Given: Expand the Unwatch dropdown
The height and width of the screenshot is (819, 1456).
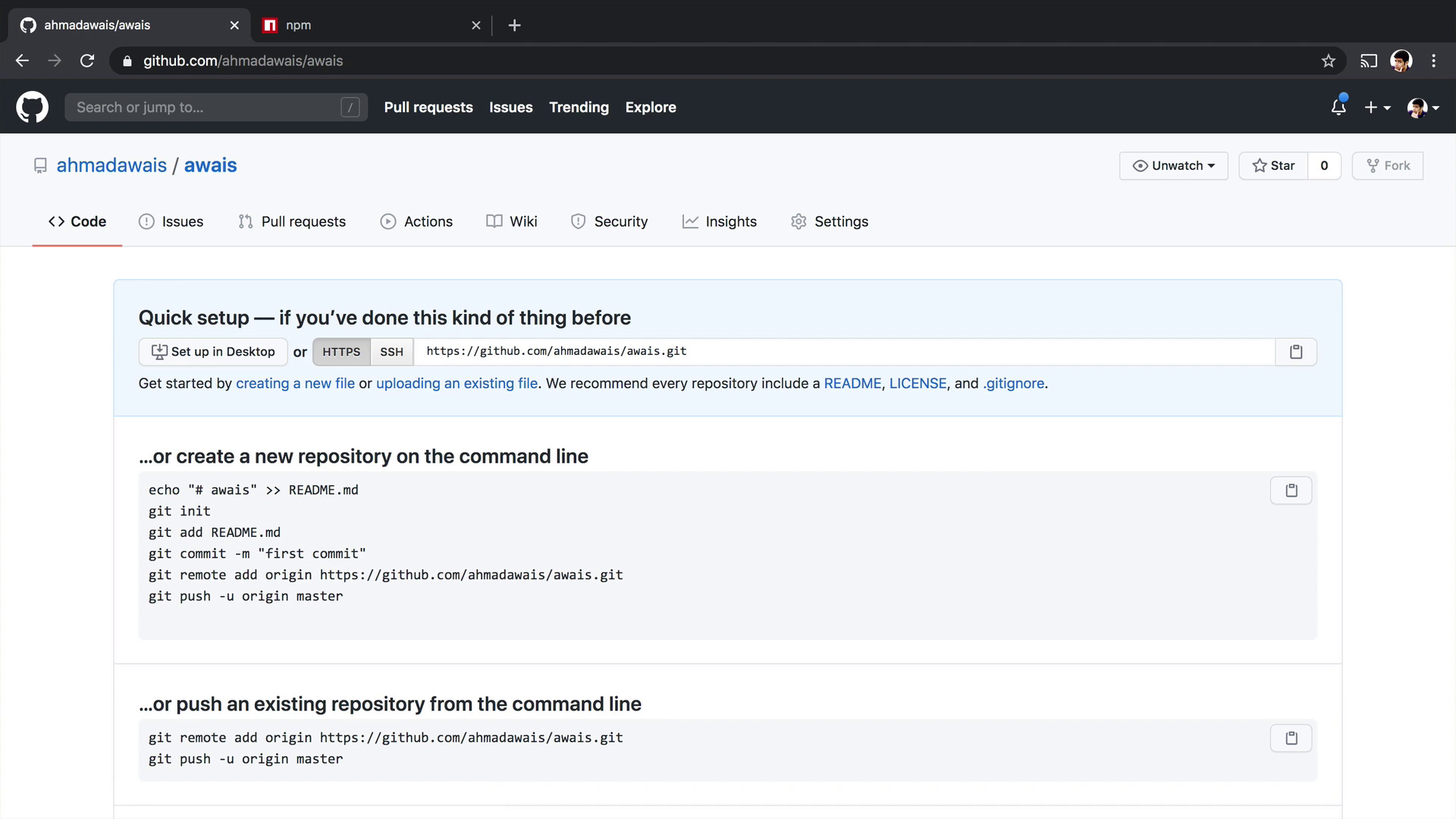Looking at the screenshot, I should pyautogui.click(x=1173, y=165).
